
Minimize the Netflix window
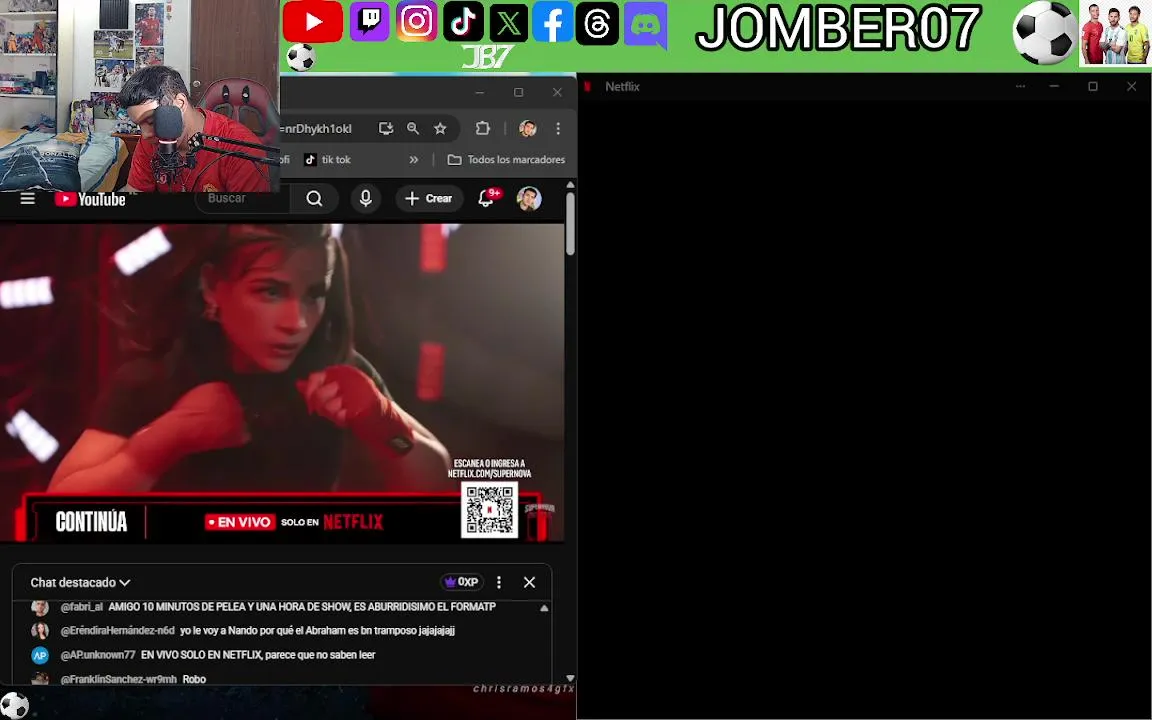tap(1054, 86)
